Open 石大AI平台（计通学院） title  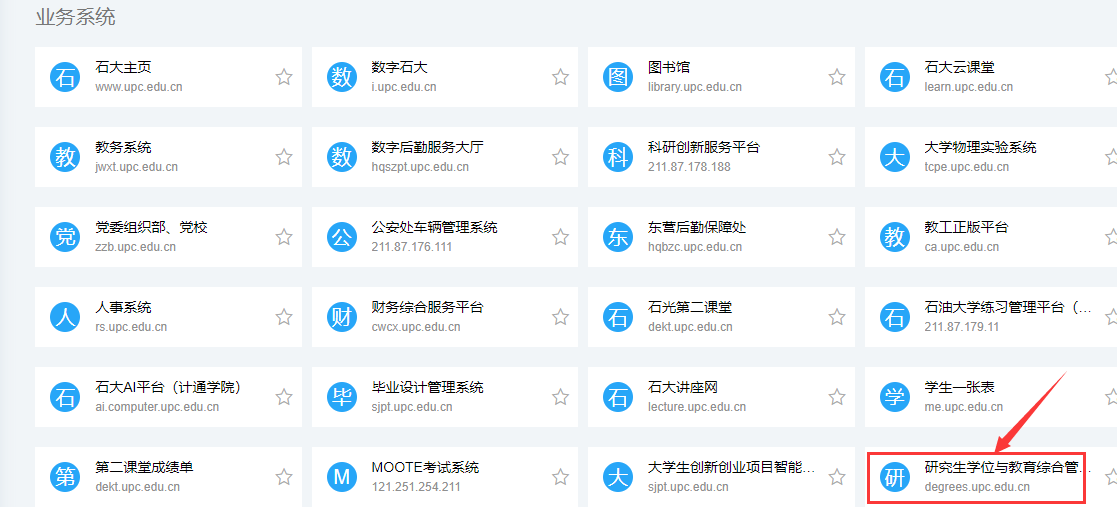(167, 387)
